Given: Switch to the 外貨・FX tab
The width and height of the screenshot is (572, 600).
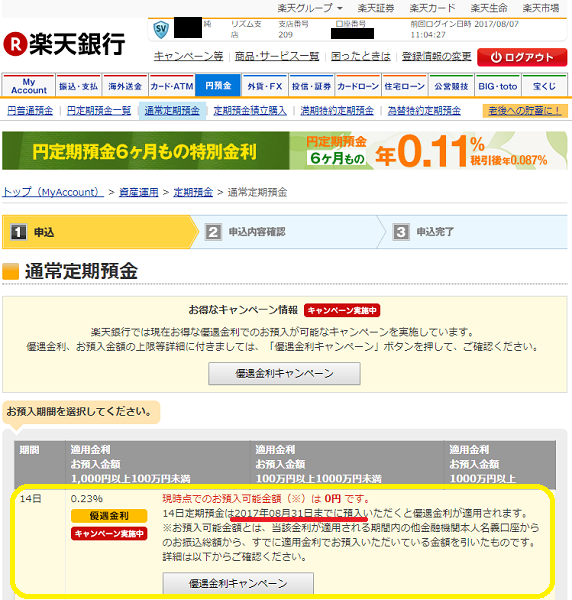Looking at the screenshot, I should [265, 86].
